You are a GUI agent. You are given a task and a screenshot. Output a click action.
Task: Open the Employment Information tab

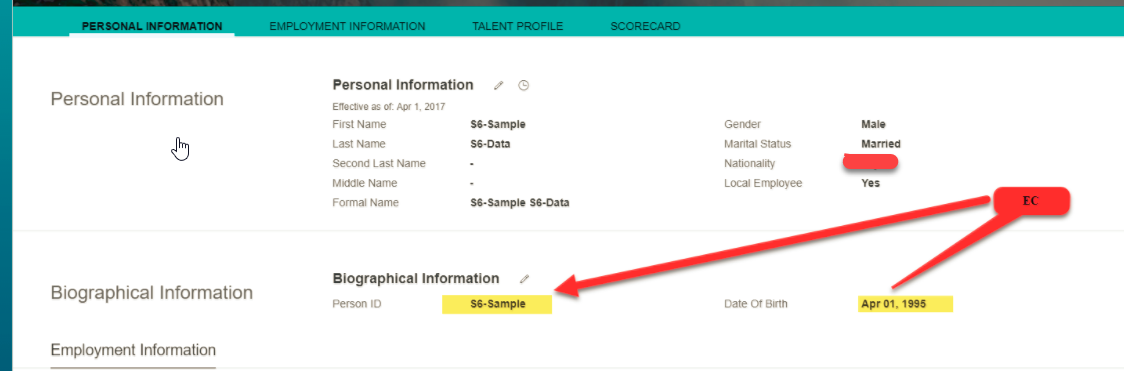point(347,26)
